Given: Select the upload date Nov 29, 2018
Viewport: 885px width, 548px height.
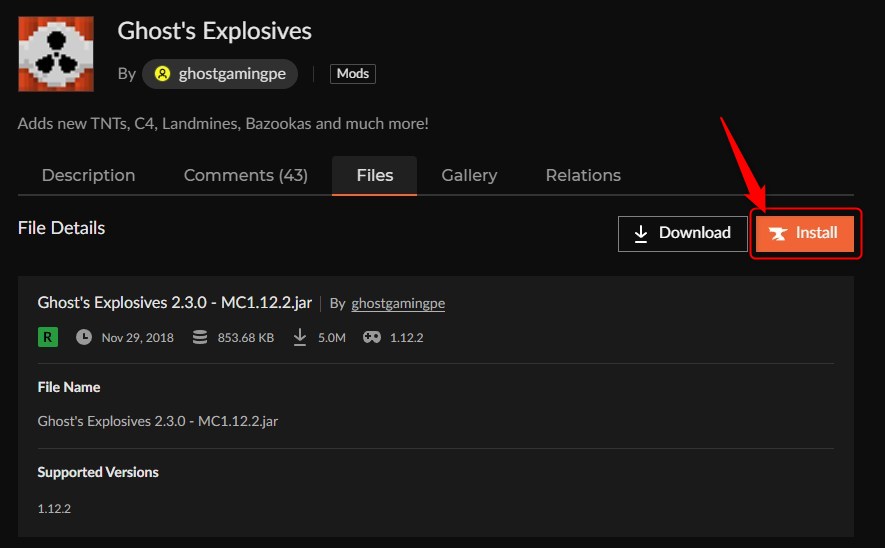Looking at the screenshot, I should 138,337.
